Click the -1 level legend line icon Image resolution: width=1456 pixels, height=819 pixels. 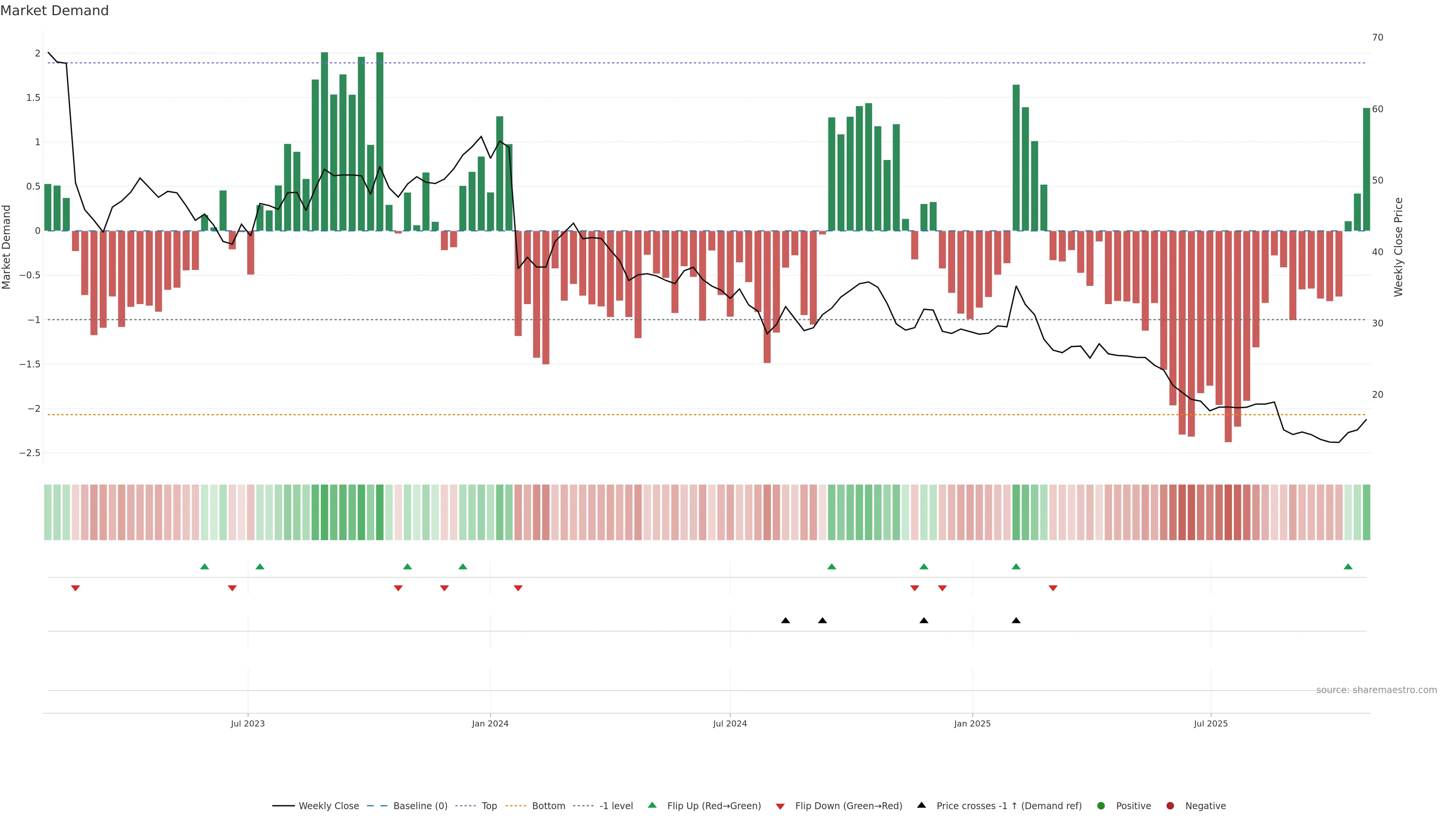point(583,806)
